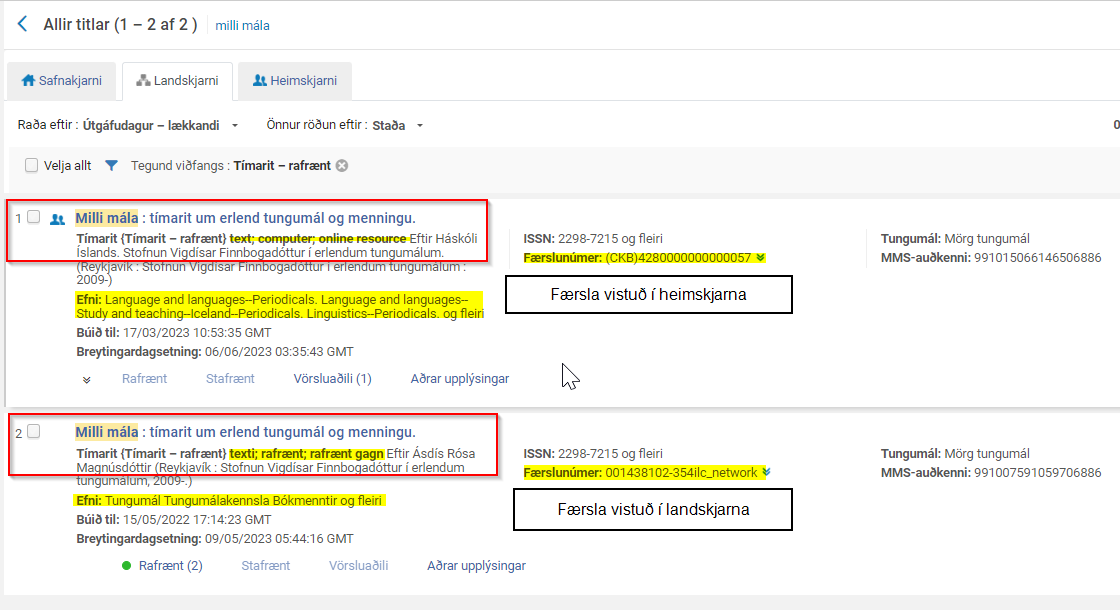Open Aðrar upplýsingar for record 2
This screenshot has width=1120, height=610.
(476, 566)
